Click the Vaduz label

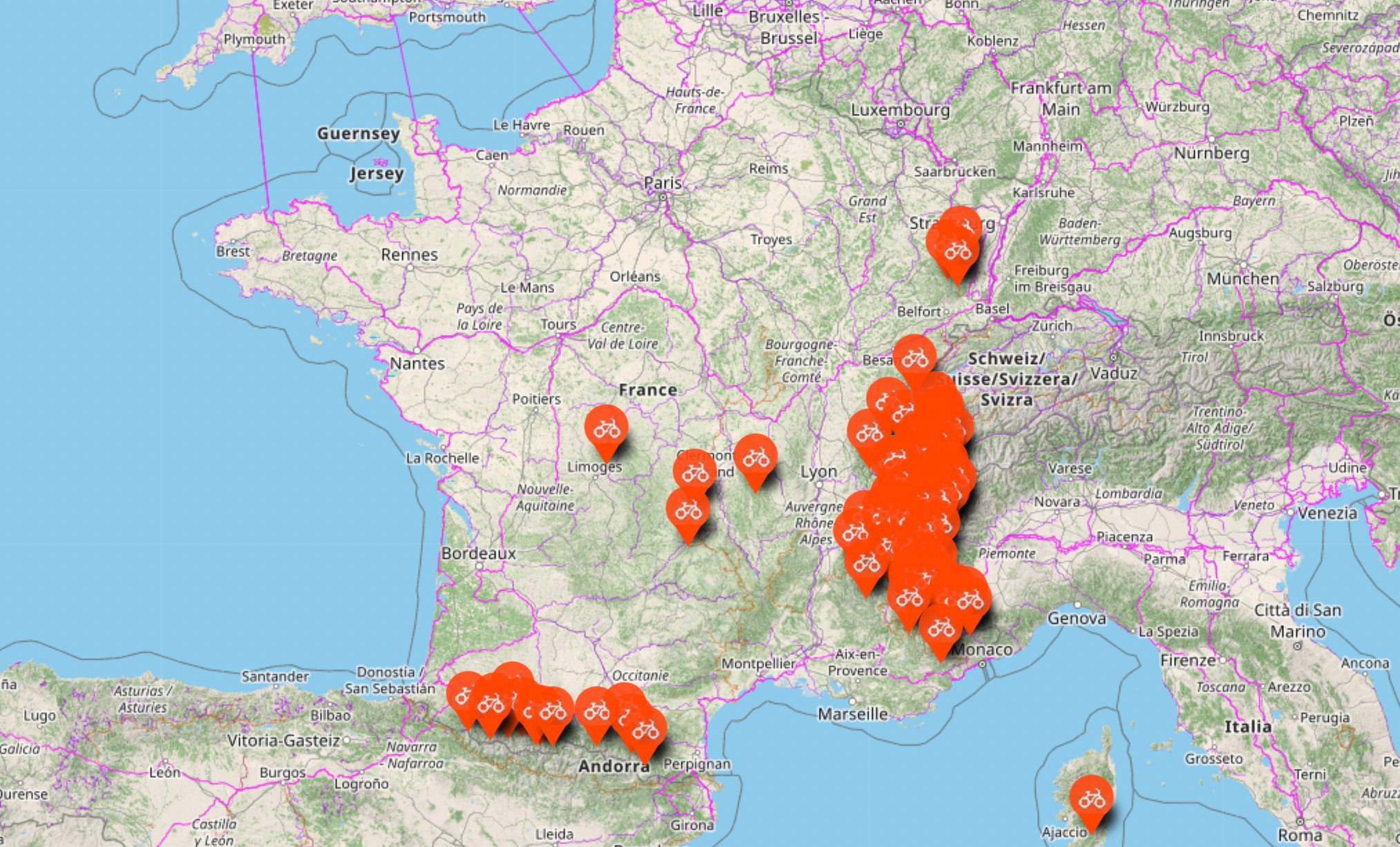[x=1113, y=374]
